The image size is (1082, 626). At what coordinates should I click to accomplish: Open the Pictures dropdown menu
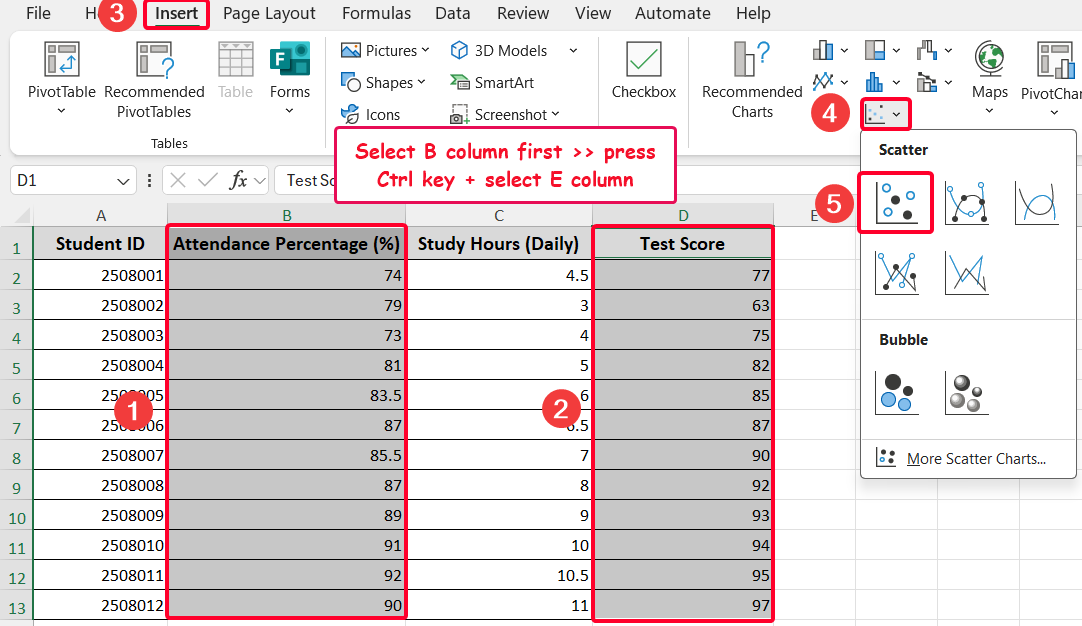(384, 51)
